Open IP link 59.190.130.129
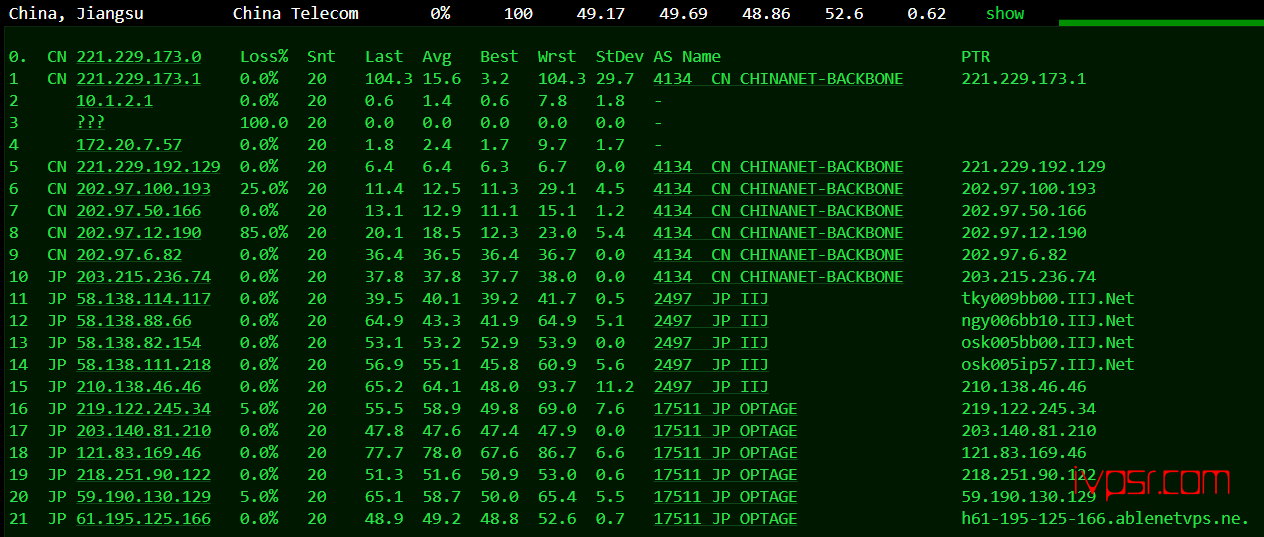 tap(144, 496)
